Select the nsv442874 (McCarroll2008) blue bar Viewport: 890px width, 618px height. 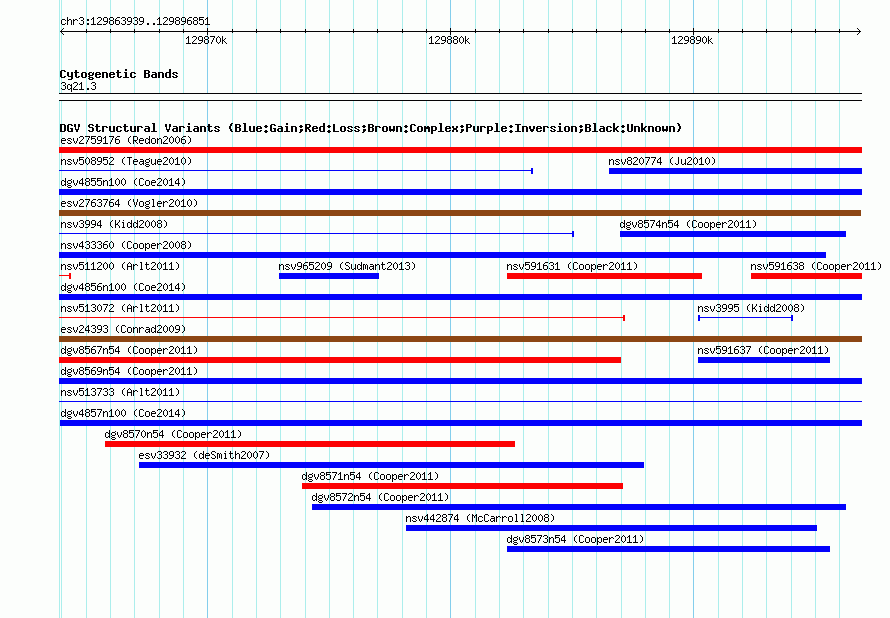(611, 528)
